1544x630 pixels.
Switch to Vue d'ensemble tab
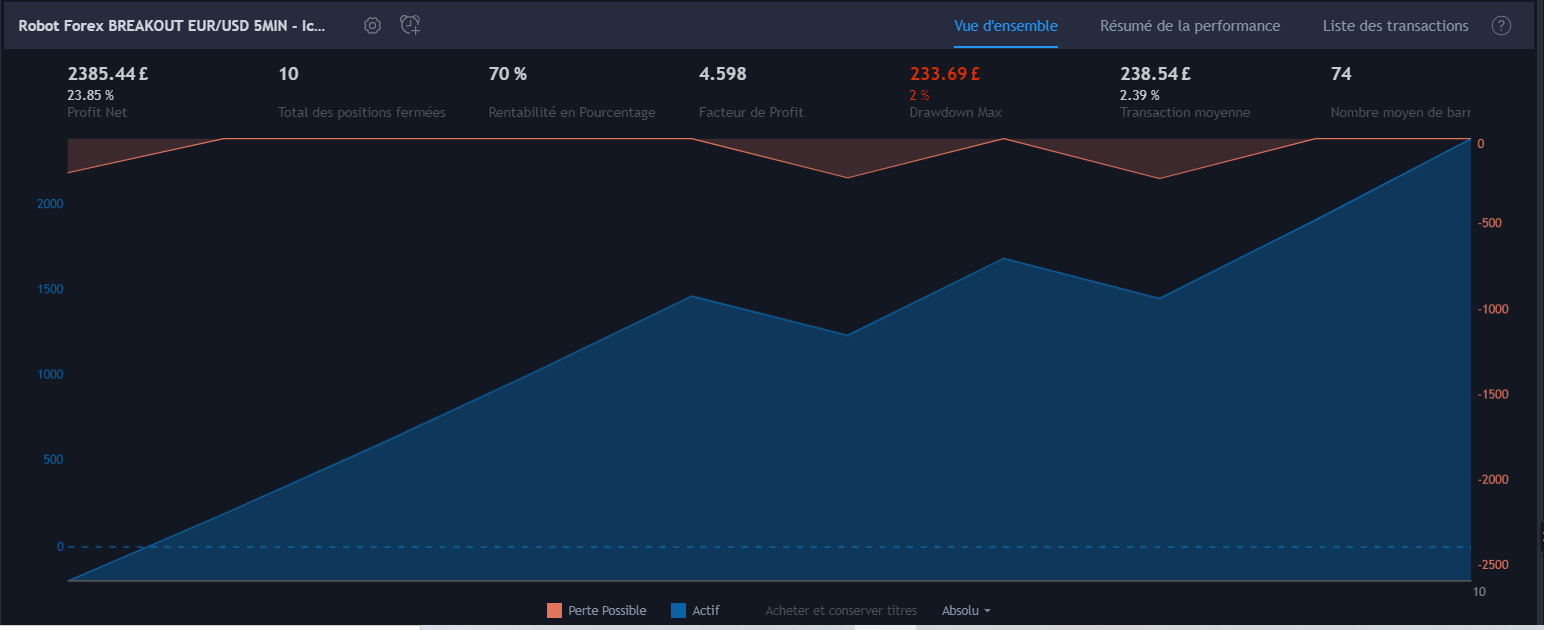(x=1006, y=26)
